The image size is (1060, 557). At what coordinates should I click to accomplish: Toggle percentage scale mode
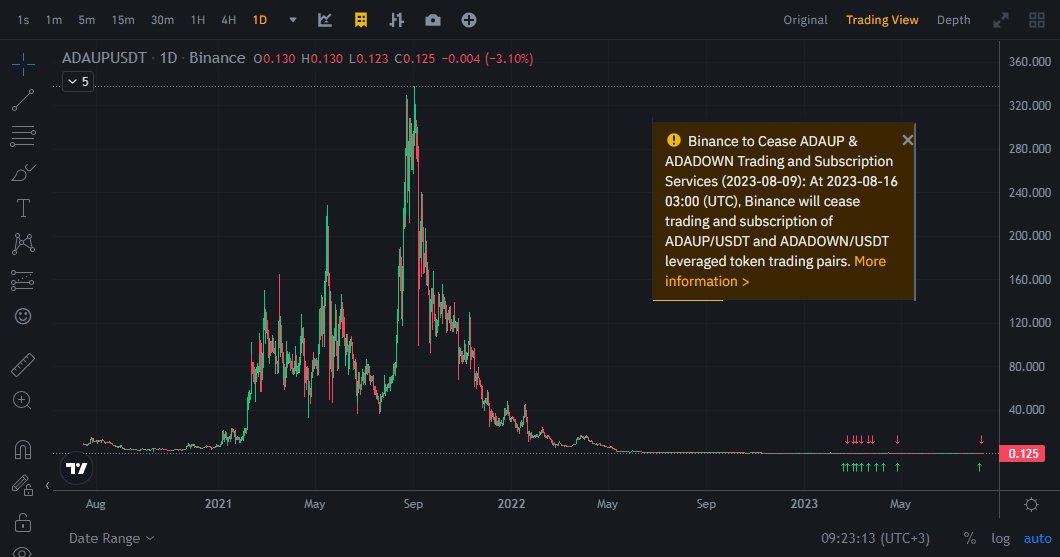point(969,538)
